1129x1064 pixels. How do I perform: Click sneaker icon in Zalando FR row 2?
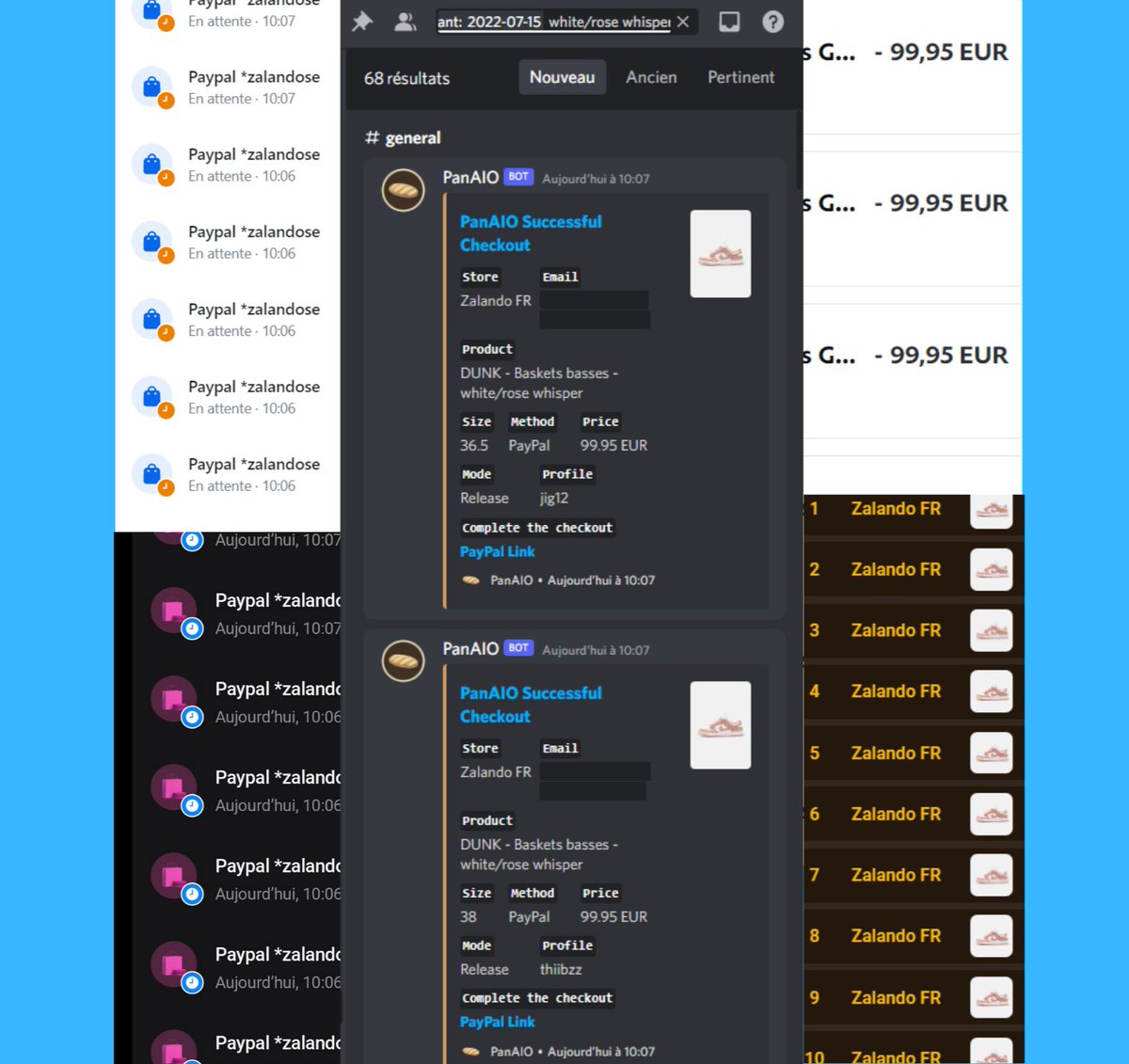(x=992, y=569)
